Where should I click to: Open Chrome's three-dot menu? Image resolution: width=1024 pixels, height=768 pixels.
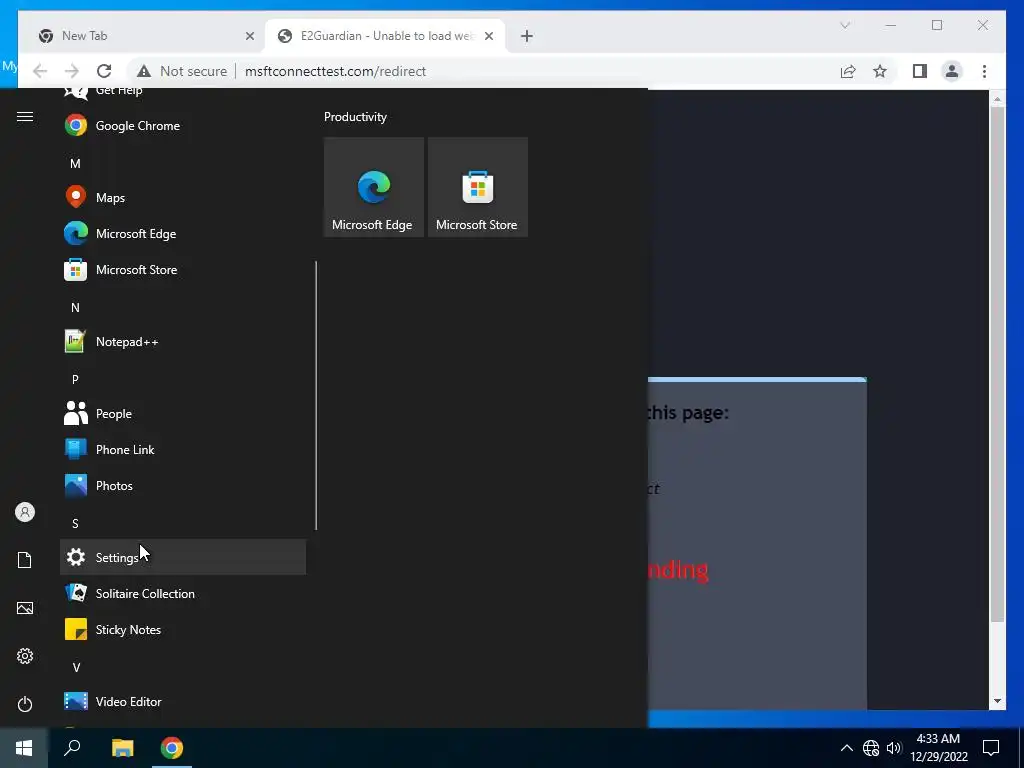[x=984, y=71]
